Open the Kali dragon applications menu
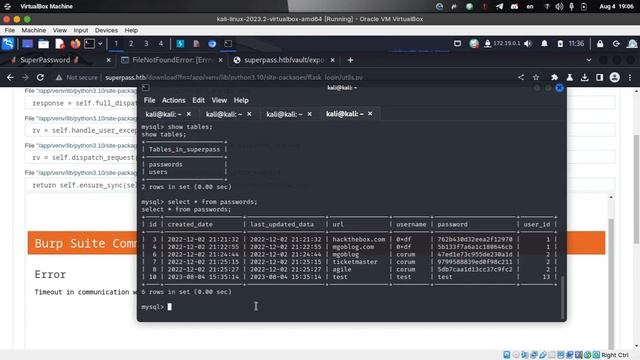The image size is (640, 360). coord(8,43)
